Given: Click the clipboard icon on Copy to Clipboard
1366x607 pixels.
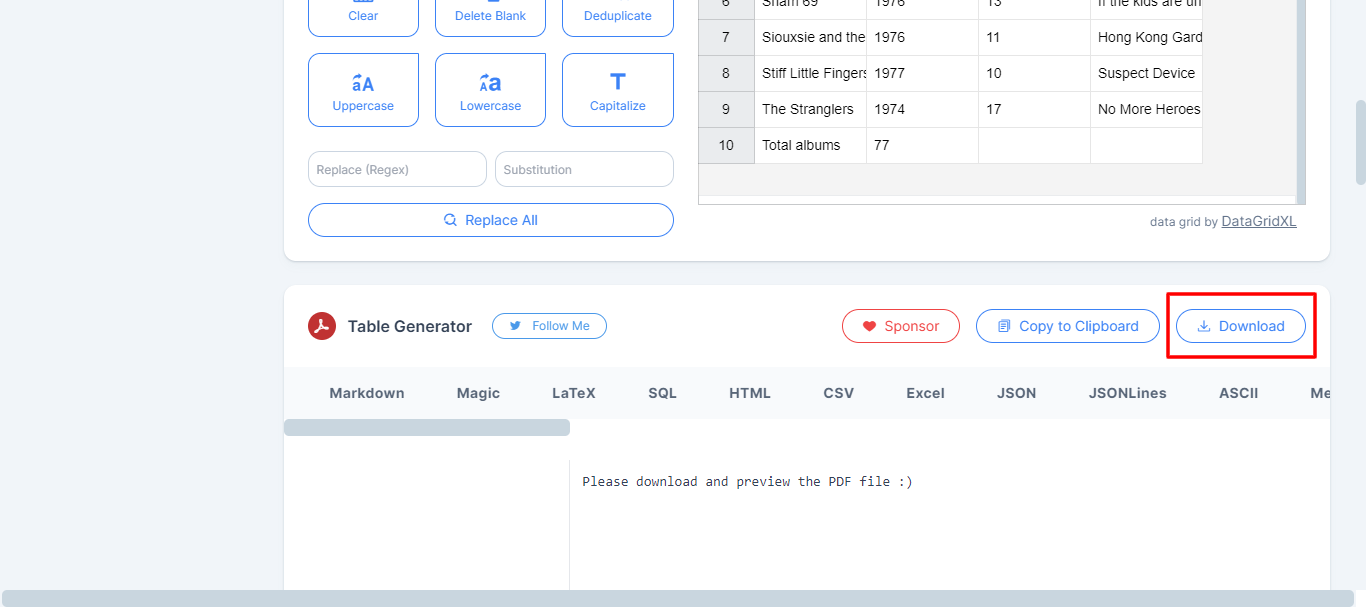Looking at the screenshot, I should pos(1004,326).
